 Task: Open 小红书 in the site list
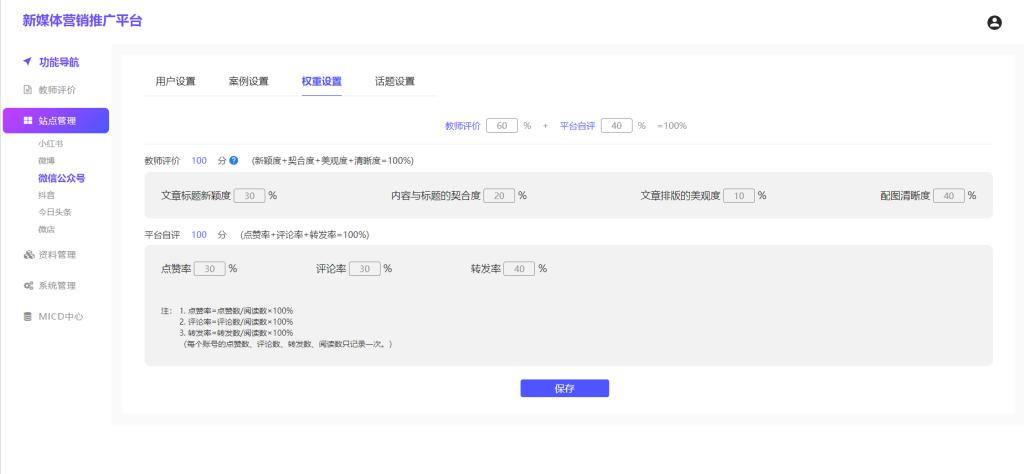(x=51, y=144)
